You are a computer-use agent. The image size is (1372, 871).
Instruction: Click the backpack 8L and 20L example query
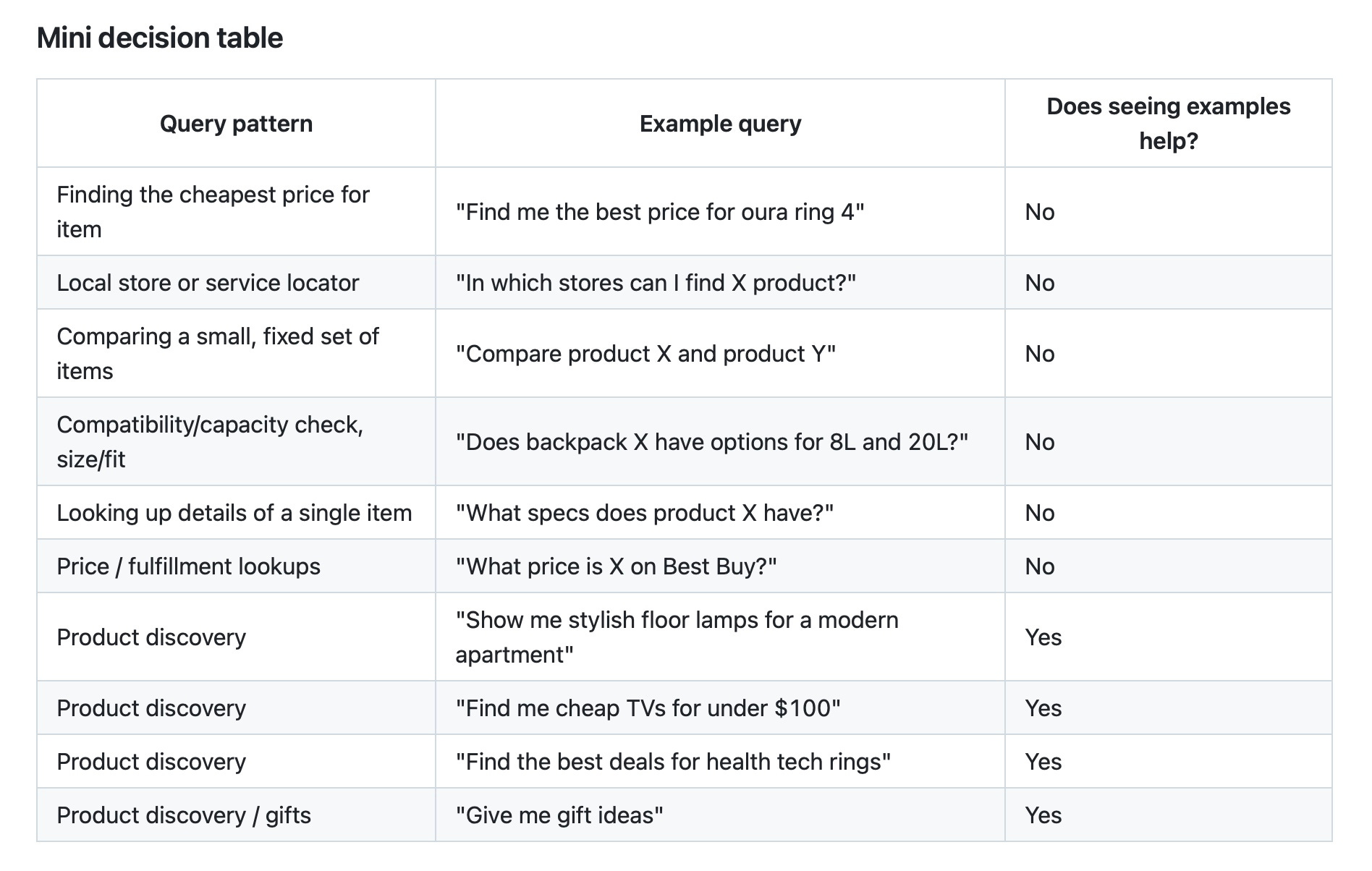pyautogui.click(x=712, y=442)
